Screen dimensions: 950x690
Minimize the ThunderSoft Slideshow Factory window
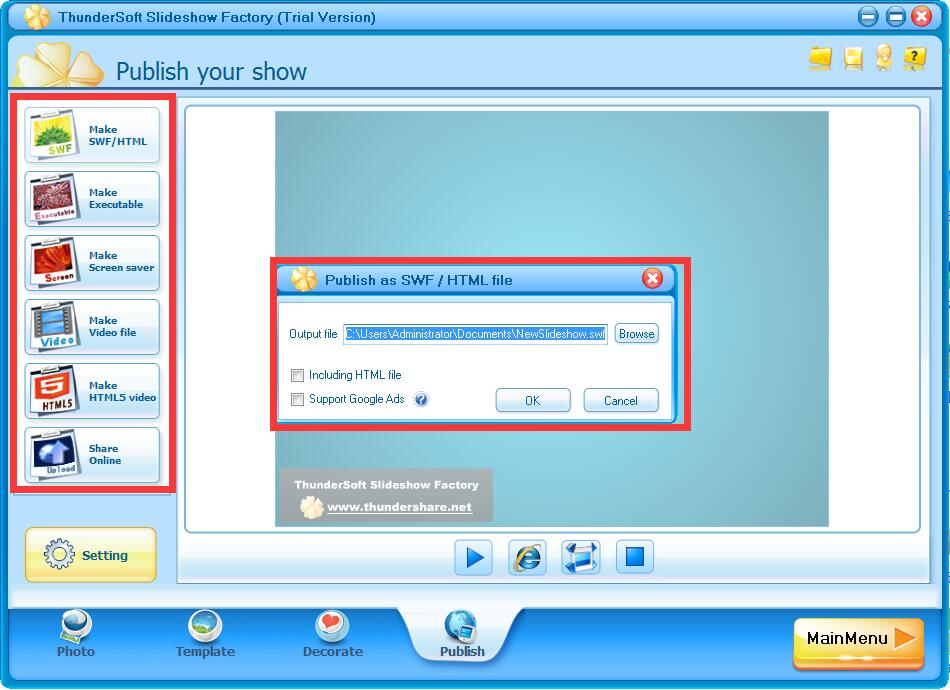[x=868, y=16]
